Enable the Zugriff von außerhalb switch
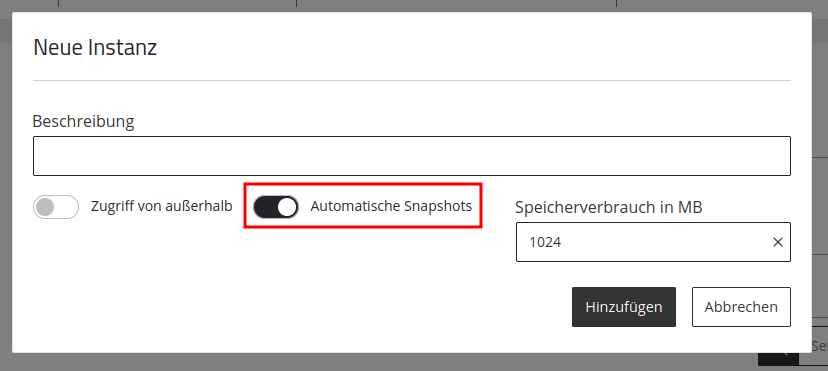This screenshot has width=828, height=371. [x=56, y=207]
